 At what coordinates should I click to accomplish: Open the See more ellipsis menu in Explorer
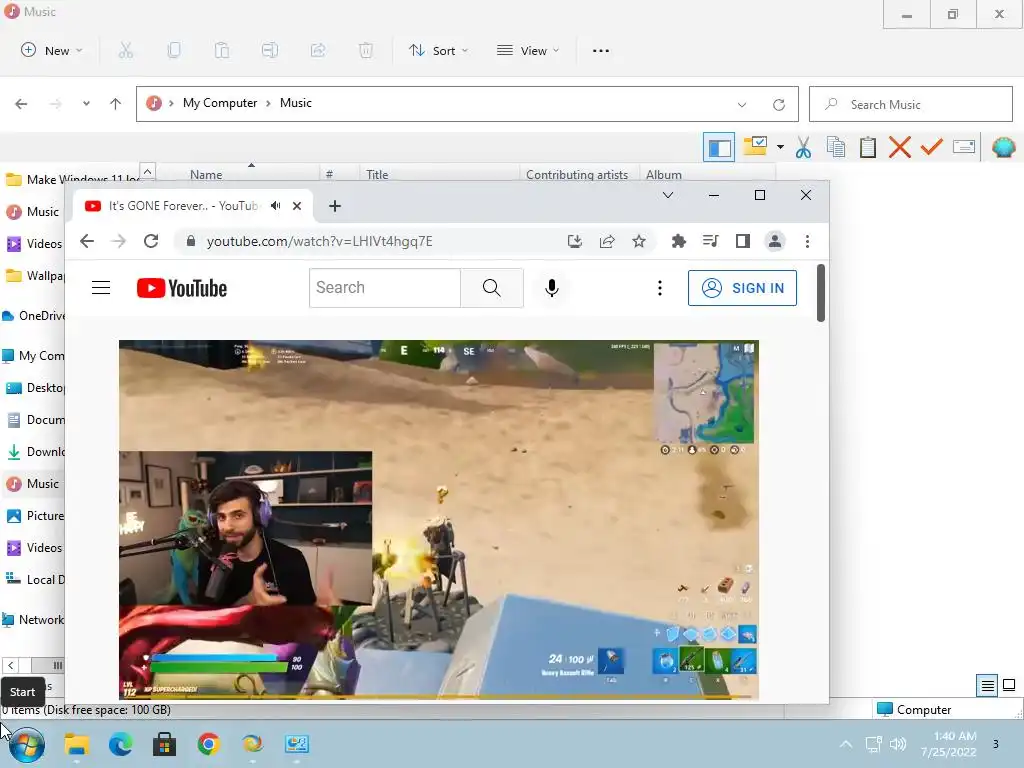601,50
